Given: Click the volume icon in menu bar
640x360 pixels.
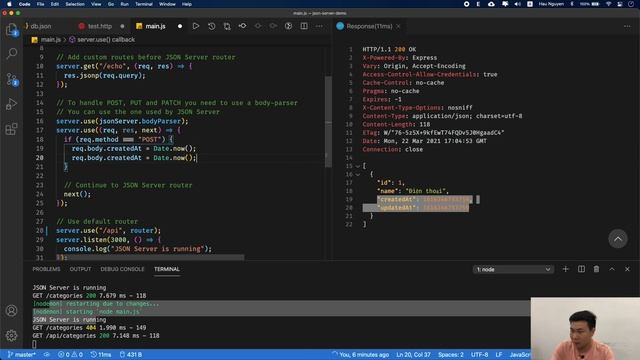Looking at the screenshot, I should click(518, 4).
